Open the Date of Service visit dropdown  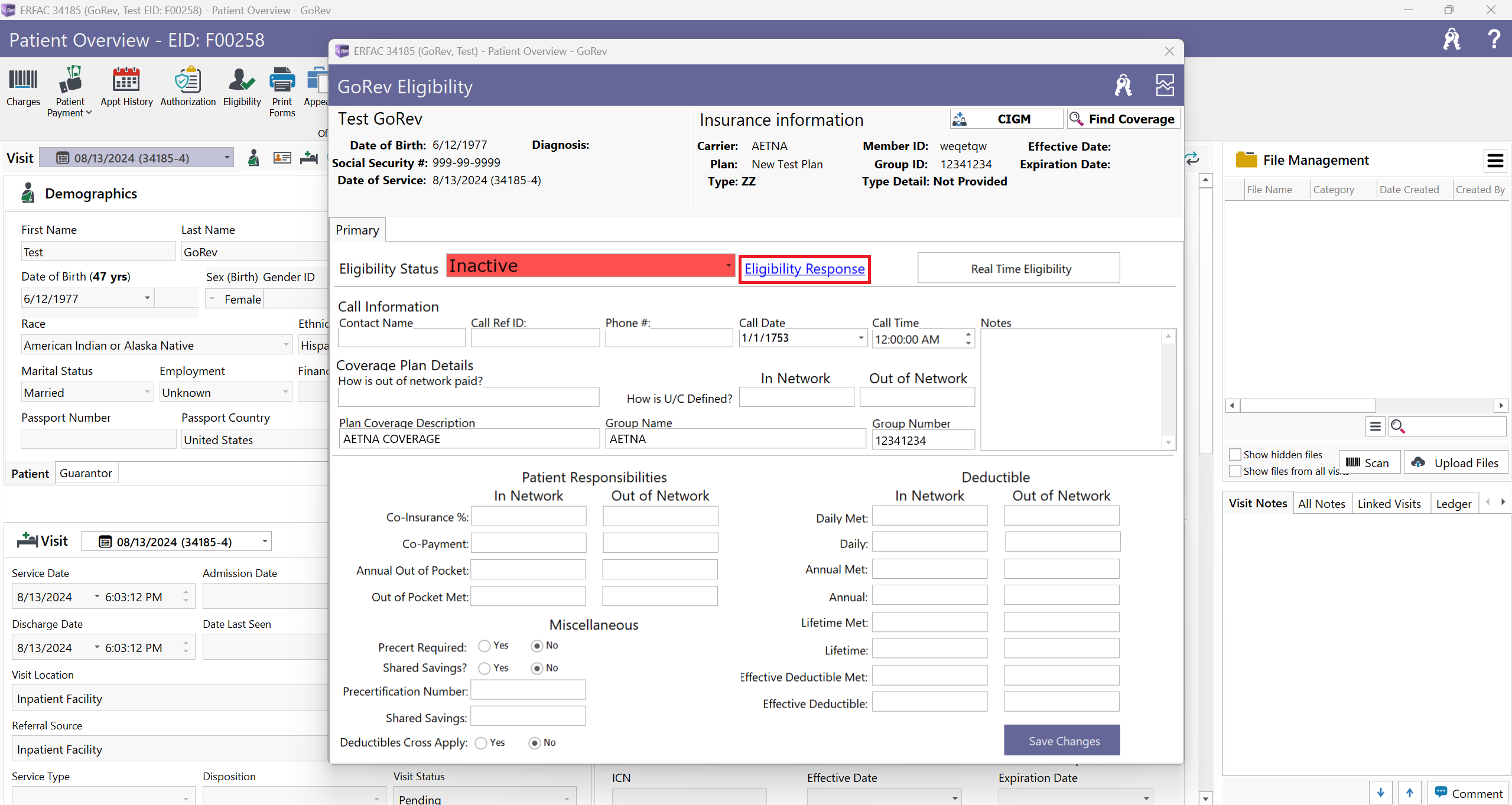[x=223, y=158]
